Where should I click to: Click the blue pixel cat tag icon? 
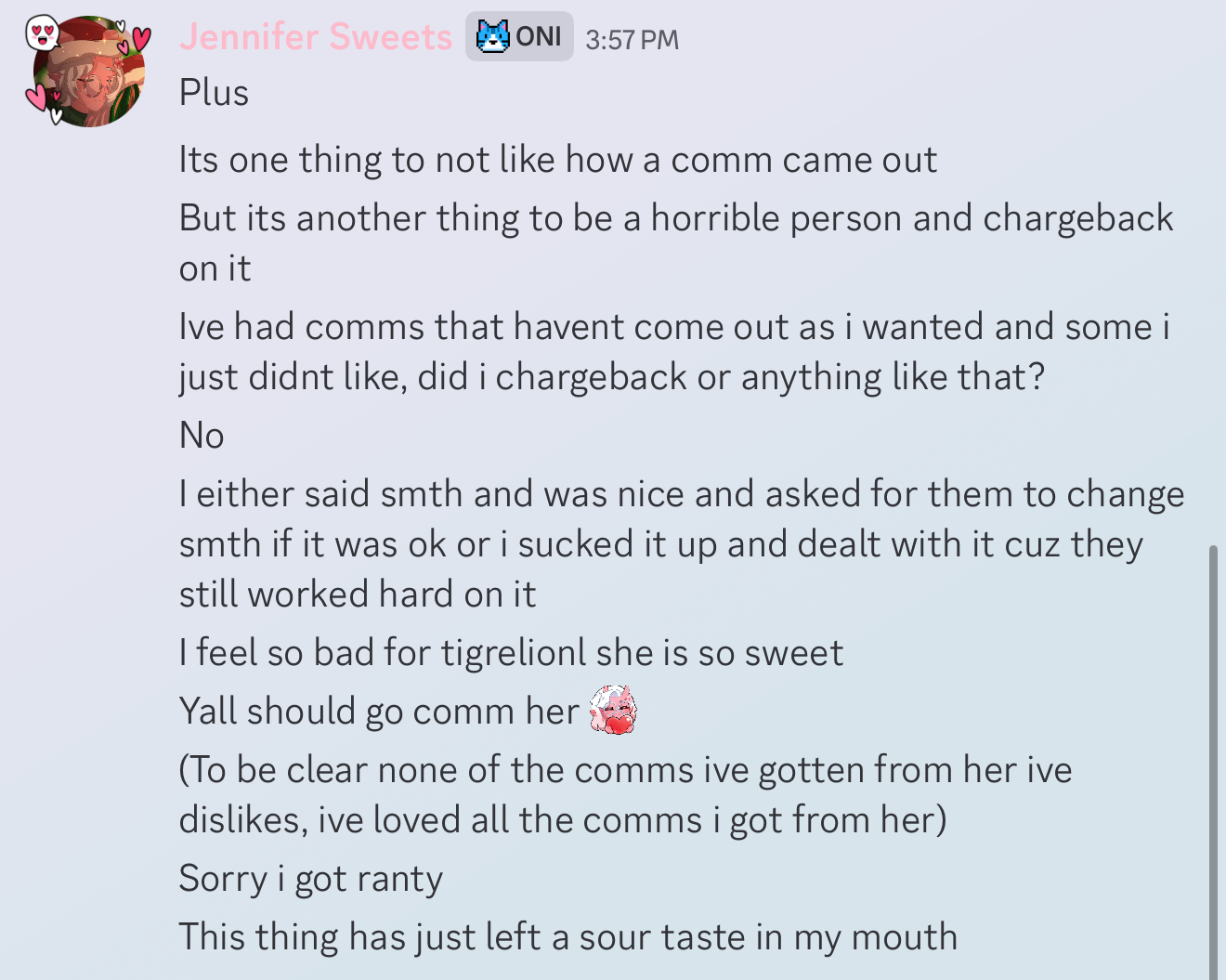(x=492, y=37)
